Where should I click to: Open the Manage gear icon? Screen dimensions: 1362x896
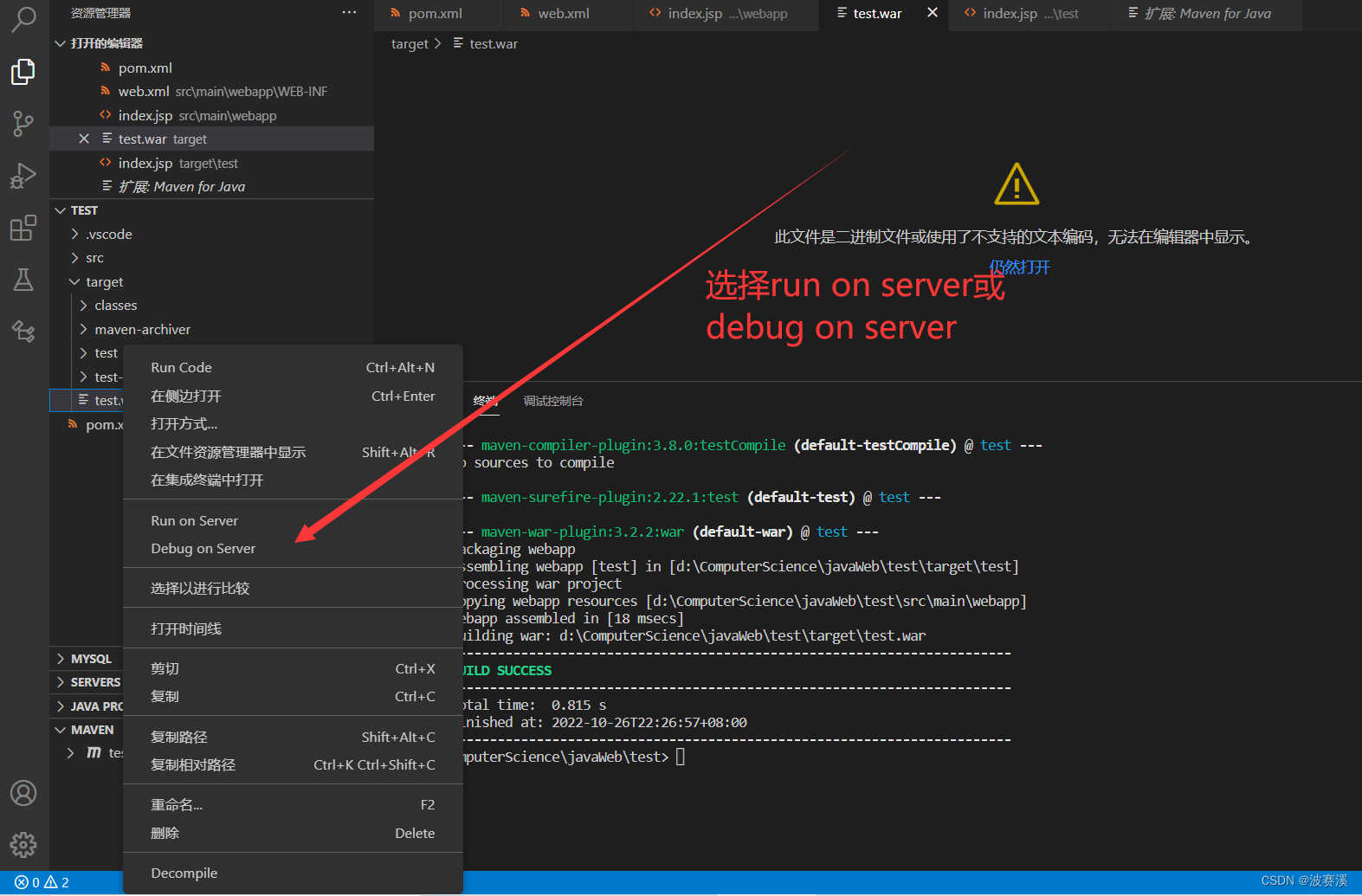(x=23, y=845)
